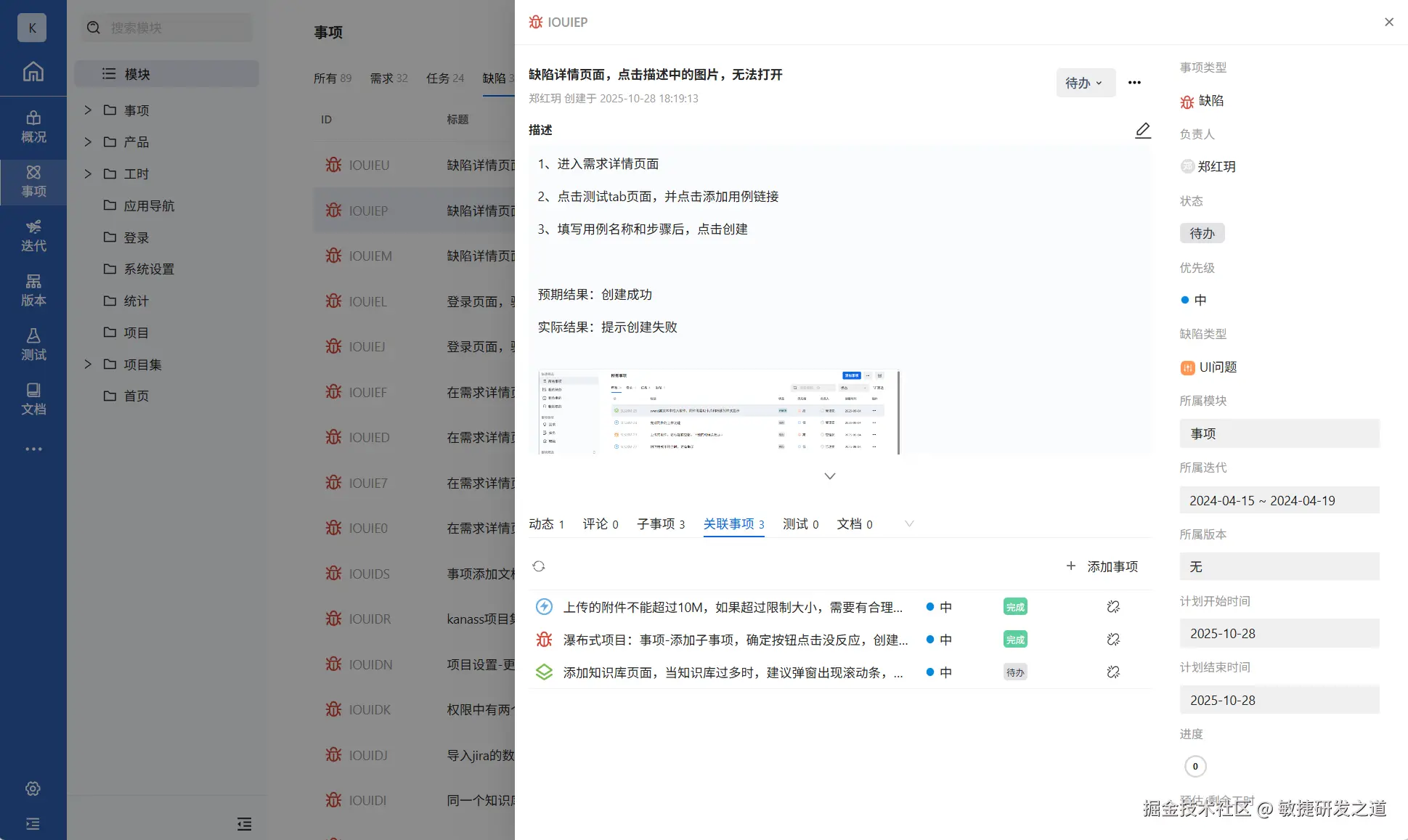Collapse the 事项 module folder

87,110
